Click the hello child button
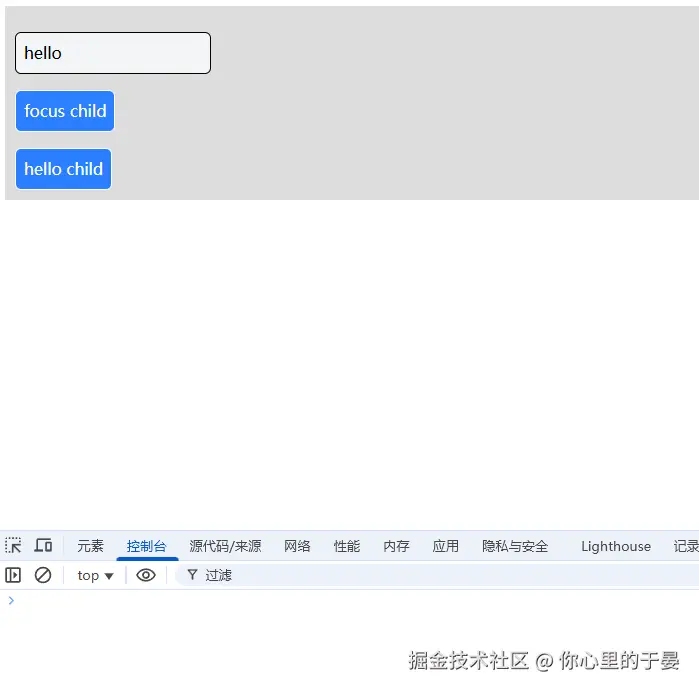 [63, 169]
